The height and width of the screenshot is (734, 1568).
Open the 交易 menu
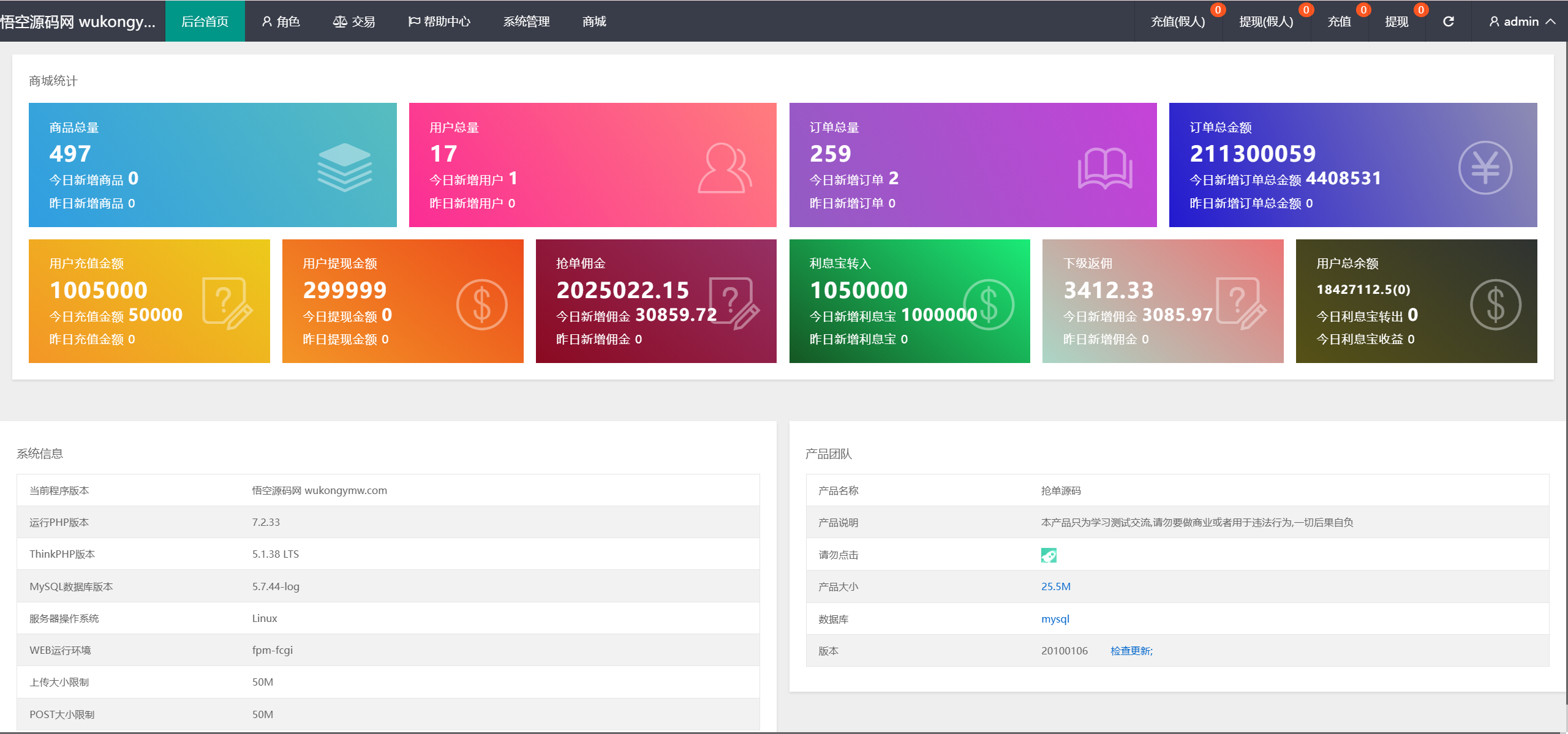coord(354,21)
